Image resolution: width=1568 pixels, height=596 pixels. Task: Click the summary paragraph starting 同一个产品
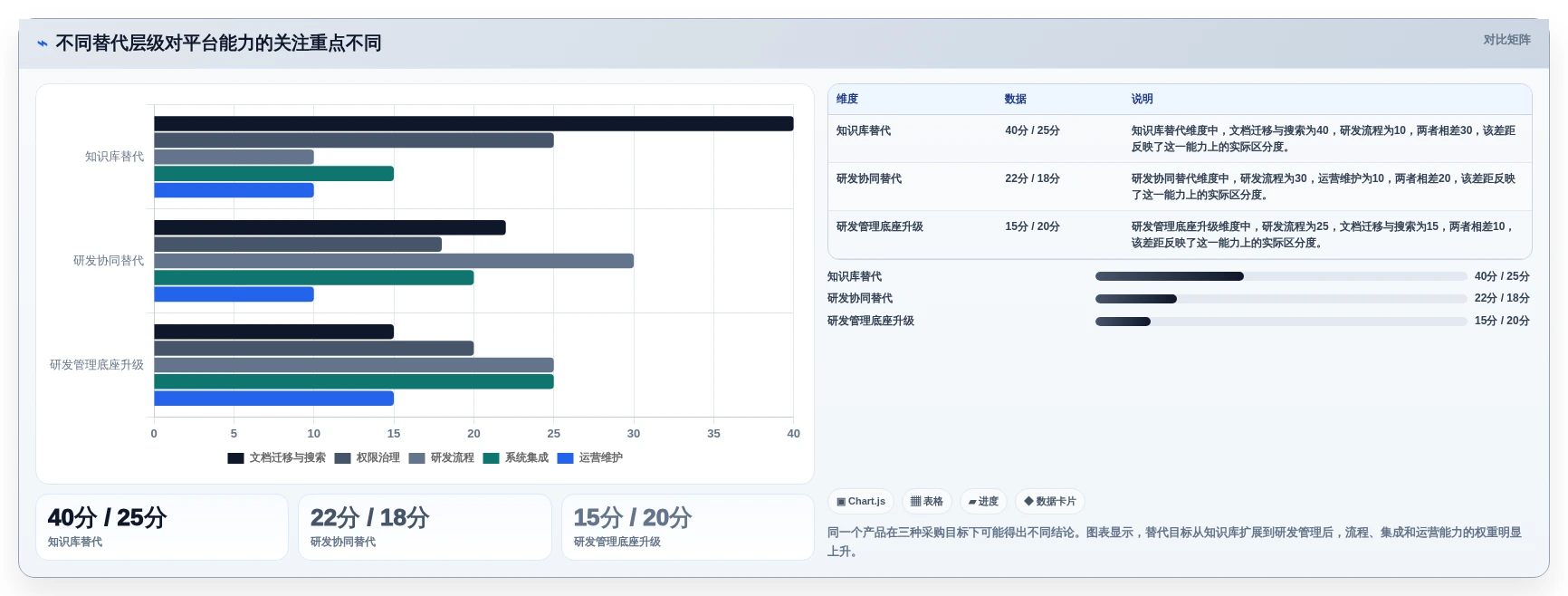click(1175, 542)
